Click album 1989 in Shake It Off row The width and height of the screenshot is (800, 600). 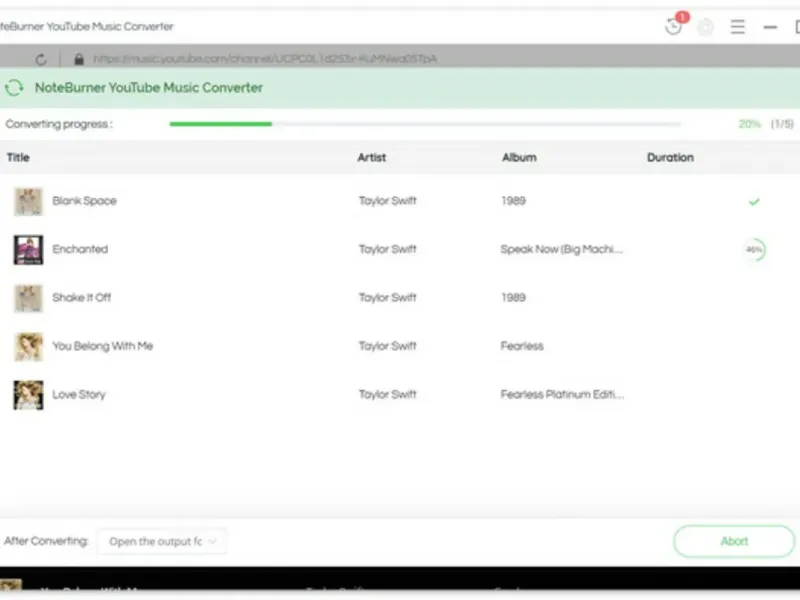(513, 297)
